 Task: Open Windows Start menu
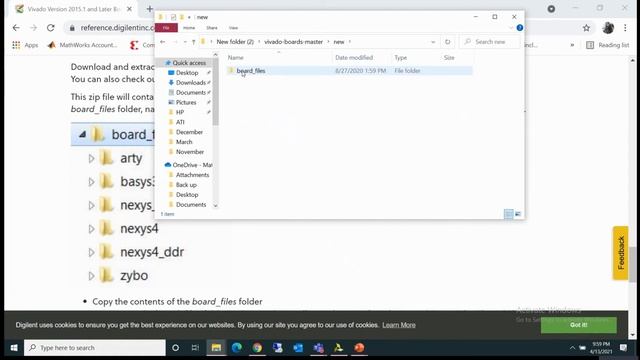[13, 348]
